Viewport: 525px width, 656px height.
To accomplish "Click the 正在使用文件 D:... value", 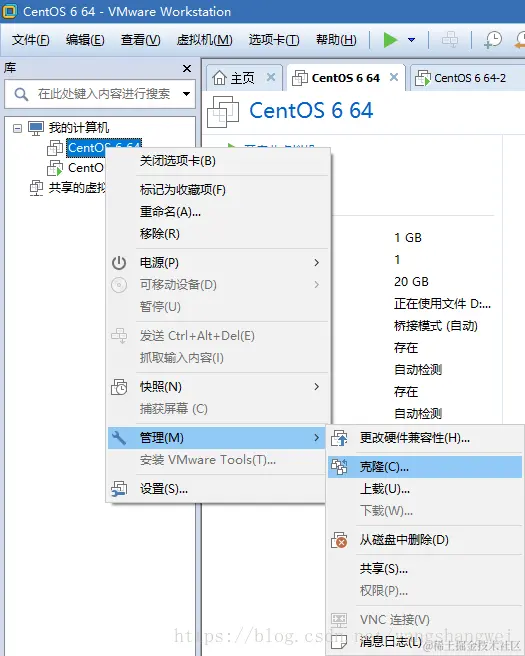I will tap(442, 303).
